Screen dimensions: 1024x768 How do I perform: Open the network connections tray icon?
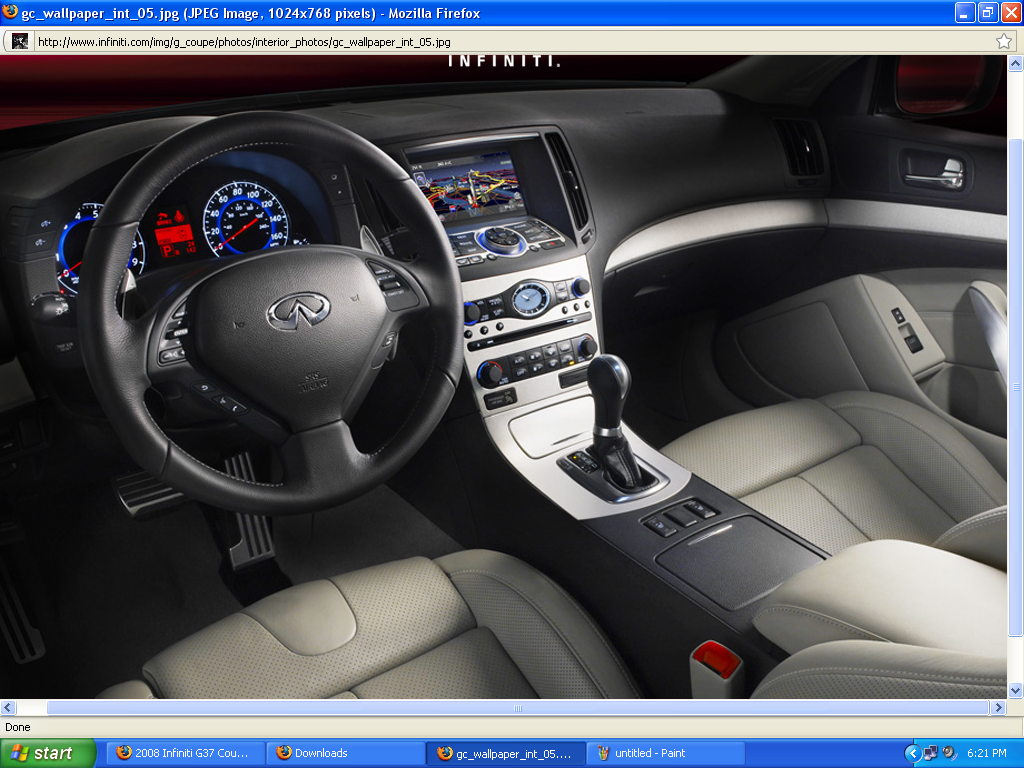coord(930,753)
